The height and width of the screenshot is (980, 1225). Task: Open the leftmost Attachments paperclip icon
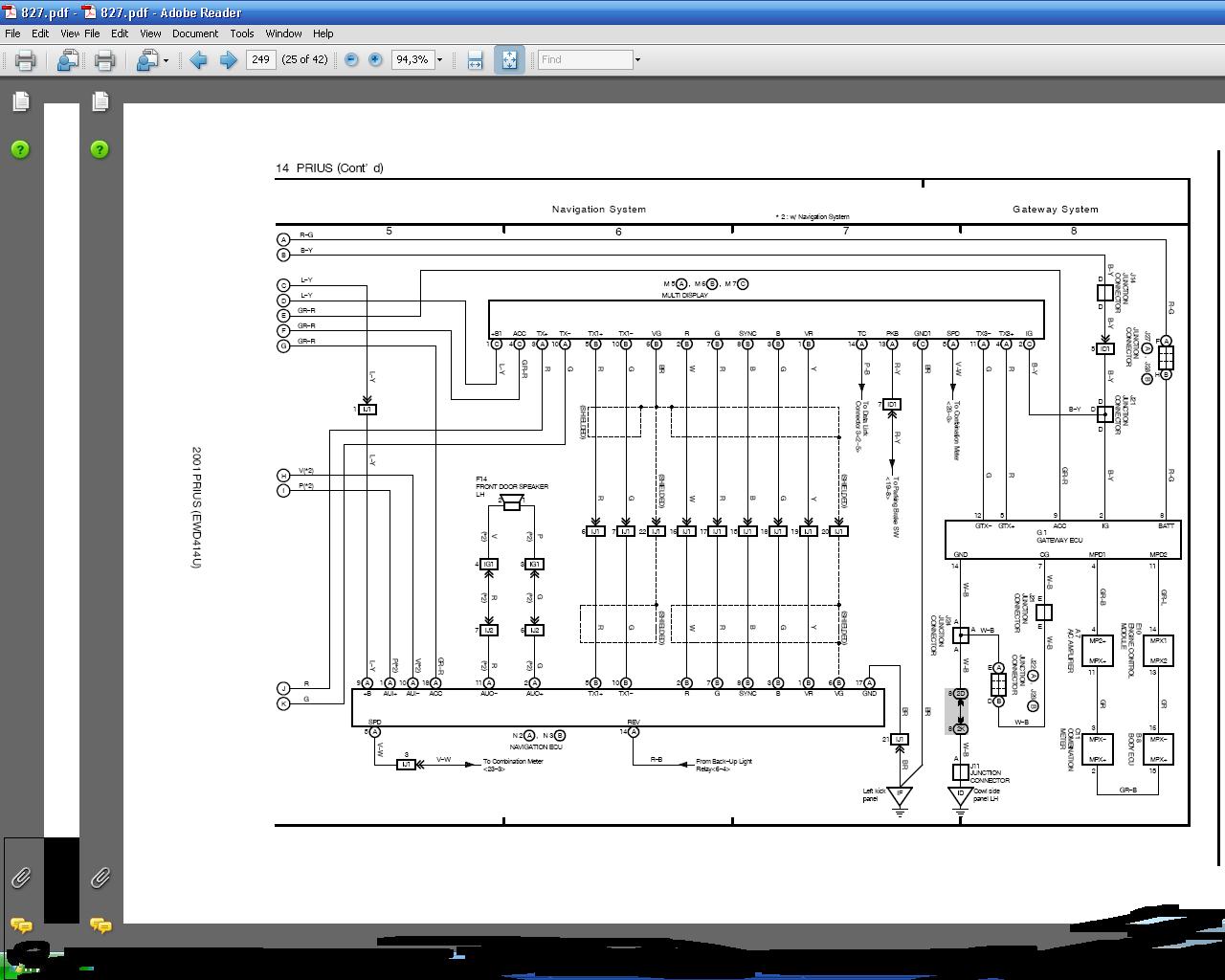point(20,877)
